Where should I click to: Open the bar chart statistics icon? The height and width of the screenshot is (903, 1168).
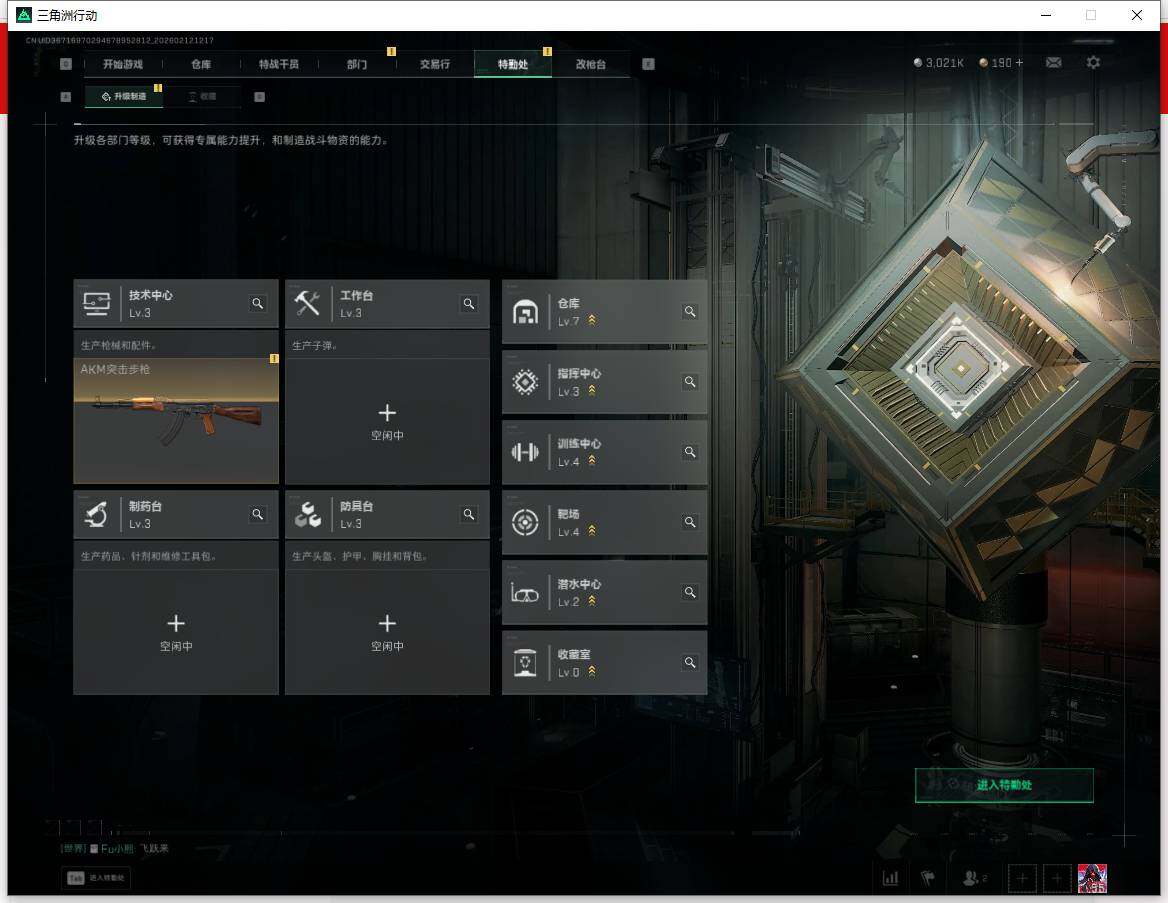890,878
